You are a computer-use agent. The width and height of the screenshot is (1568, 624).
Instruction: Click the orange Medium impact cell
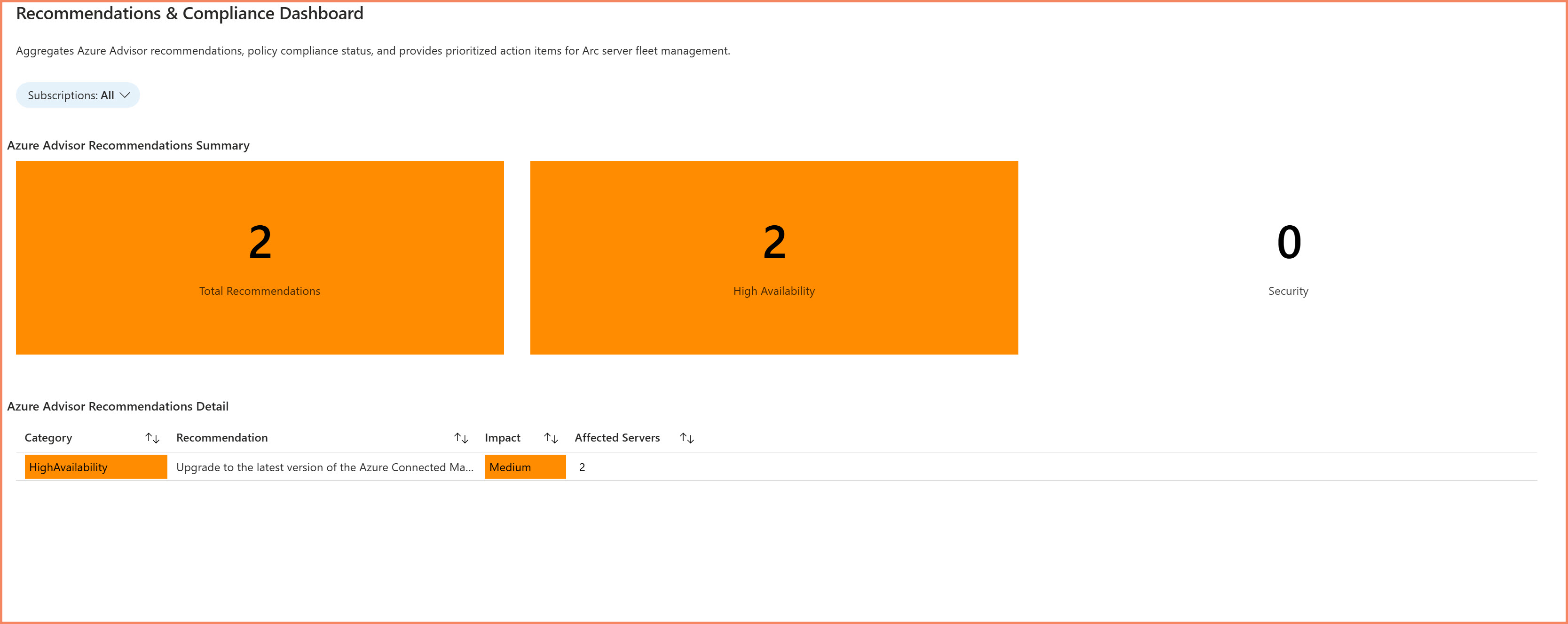point(524,467)
